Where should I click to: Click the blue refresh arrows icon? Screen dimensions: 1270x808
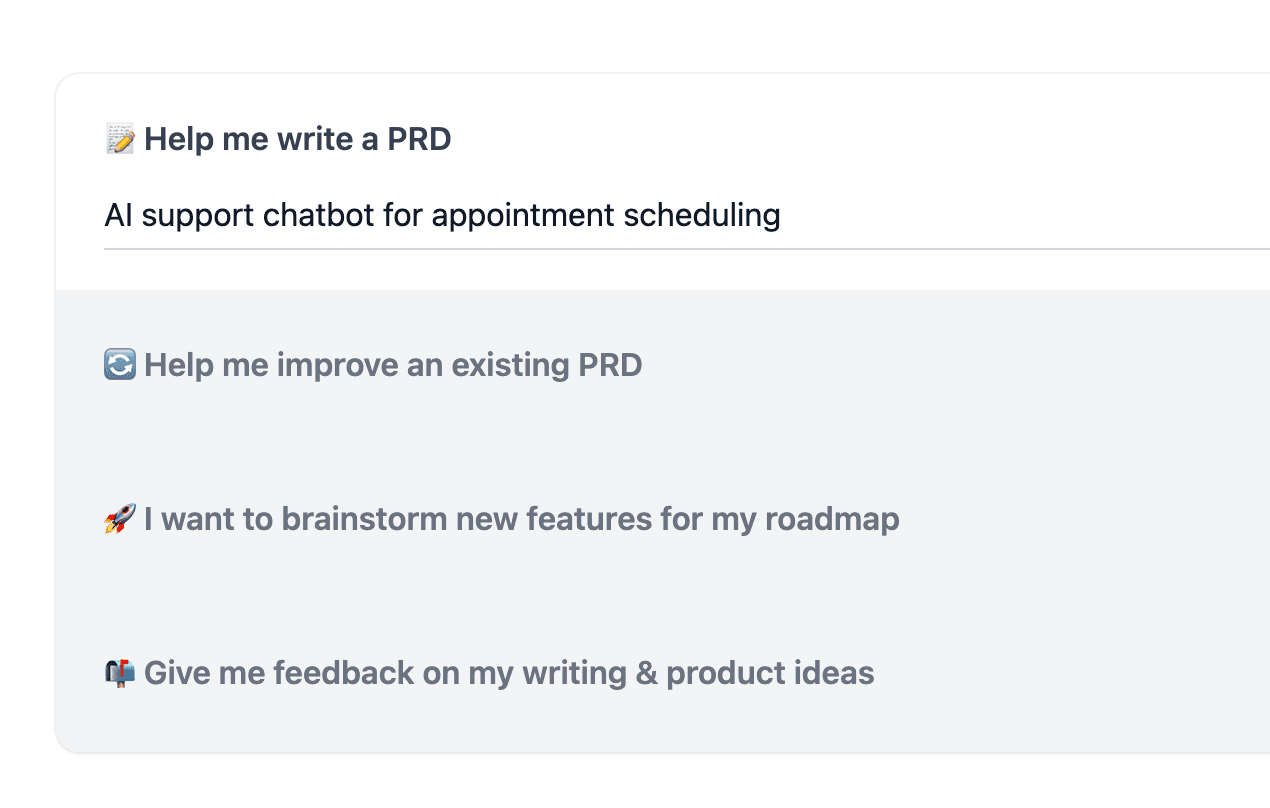(x=120, y=365)
